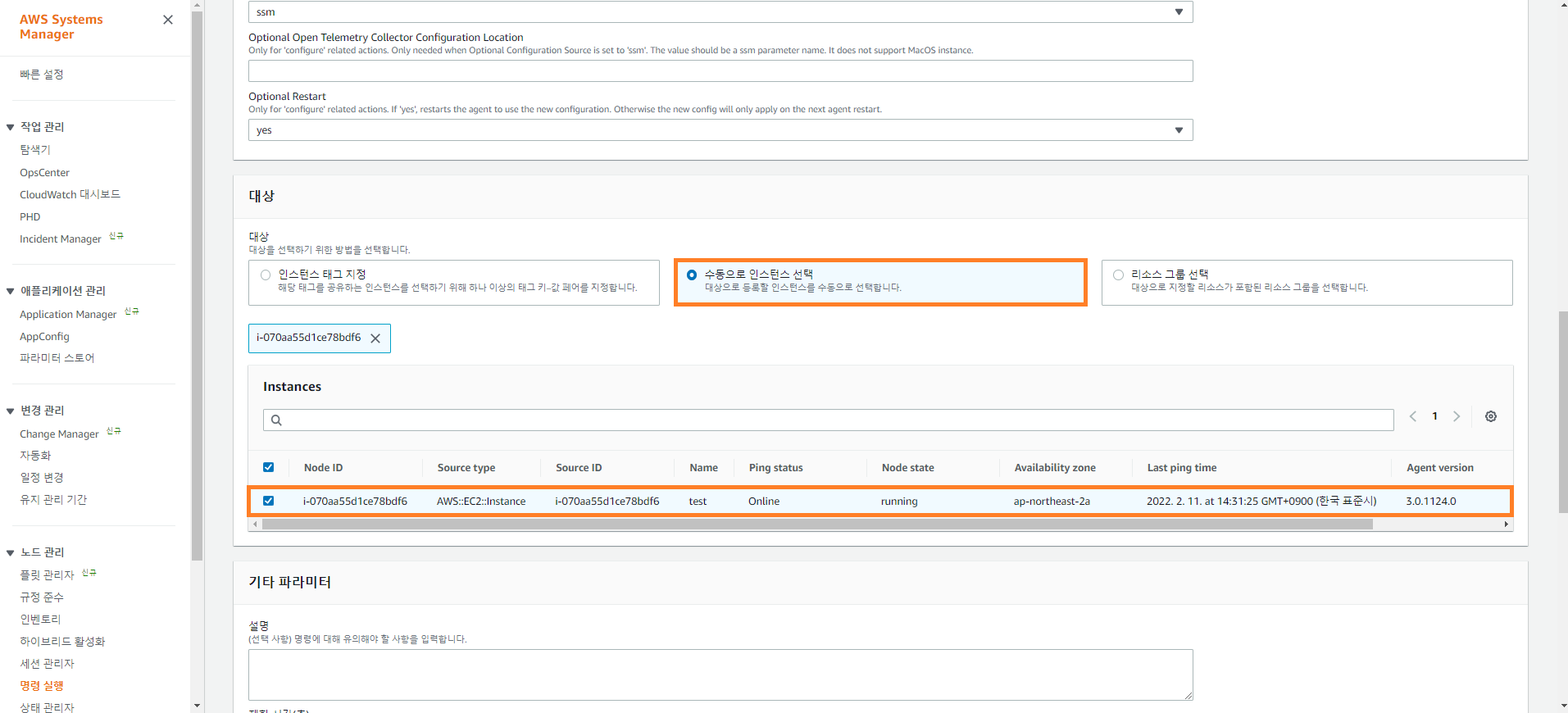Collapse the 작업 관리 section
This screenshot has width=1568, height=713.
pos(10,127)
